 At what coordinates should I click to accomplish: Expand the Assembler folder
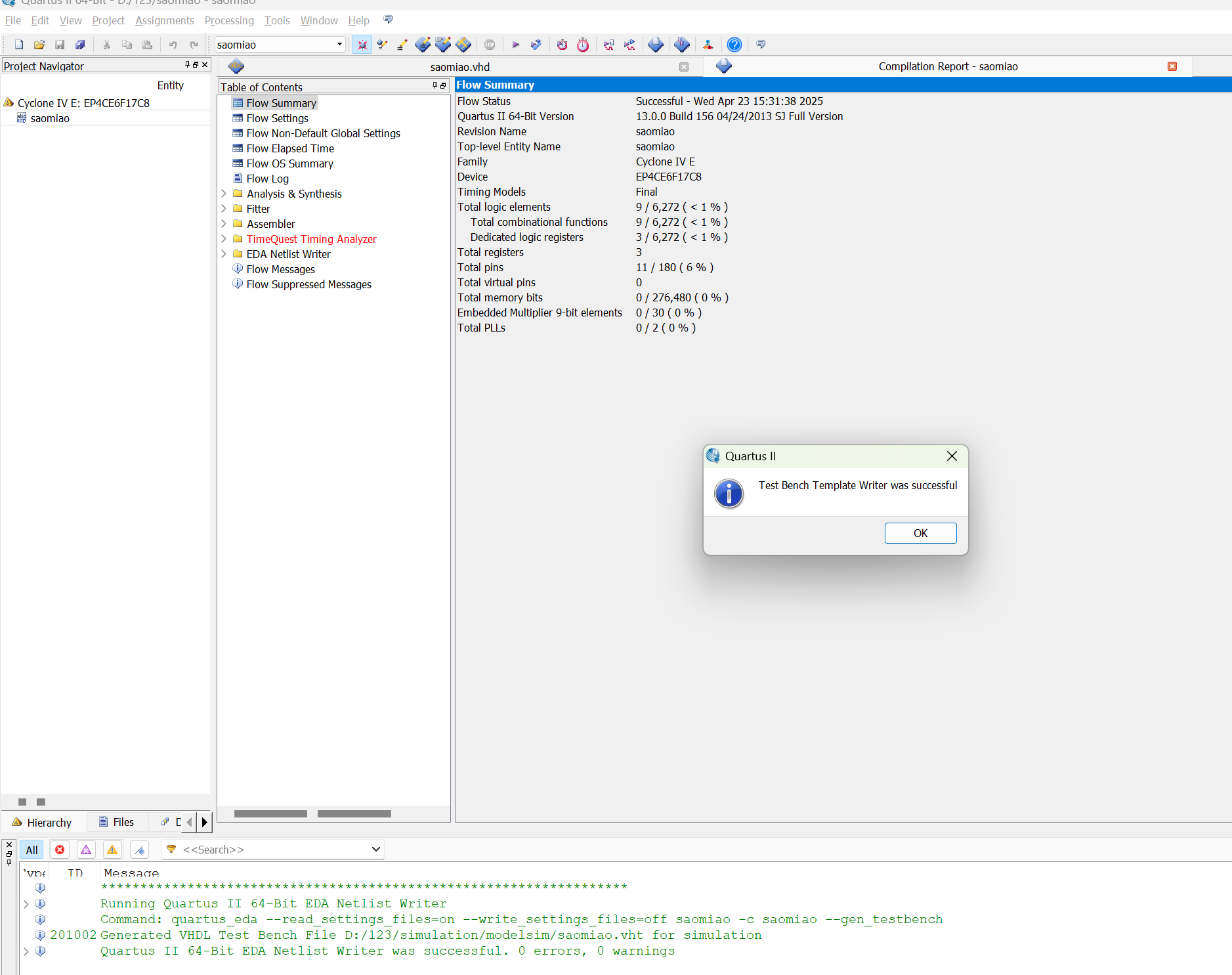click(x=224, y=224)
